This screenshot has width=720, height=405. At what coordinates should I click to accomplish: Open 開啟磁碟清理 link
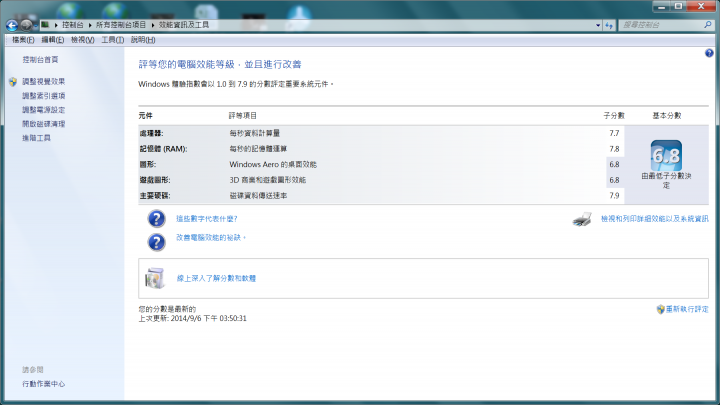point(44,124)
